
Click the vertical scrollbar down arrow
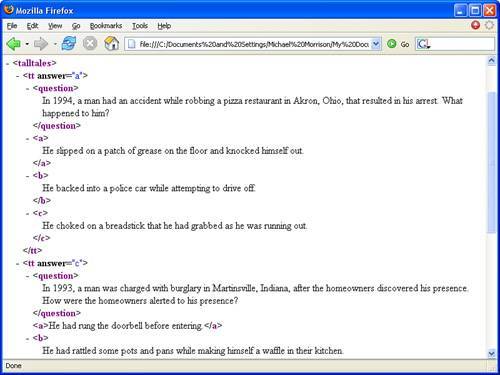pos(491,353)
